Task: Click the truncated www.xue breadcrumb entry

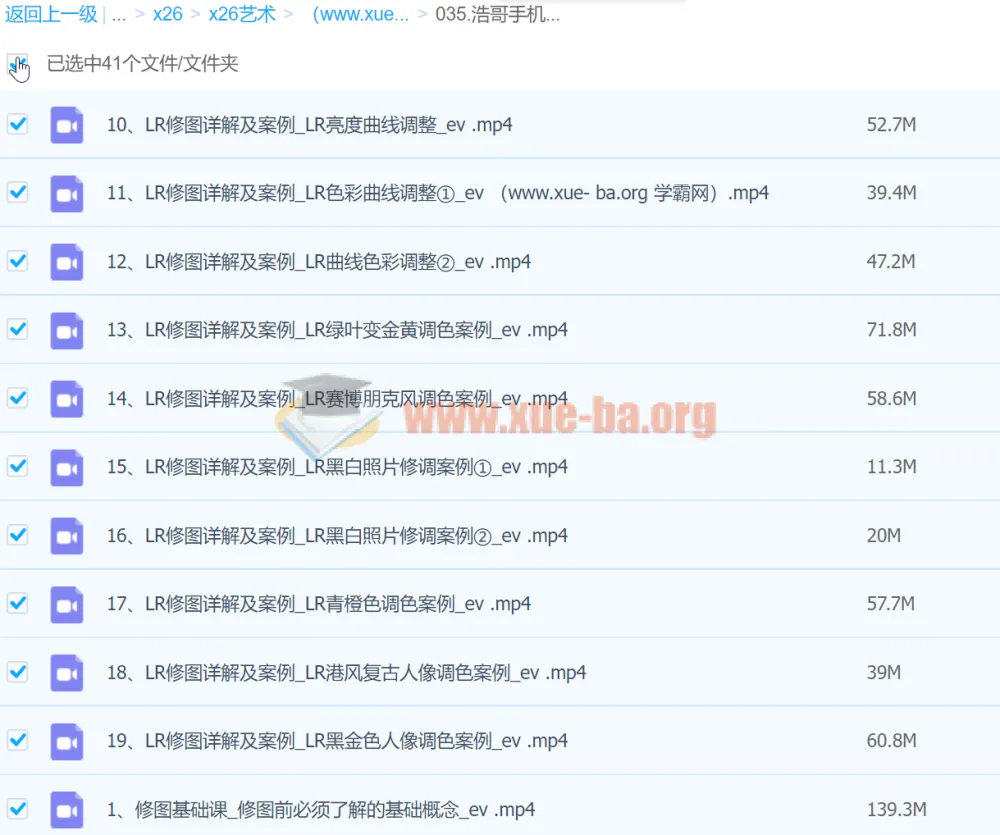Action: [361, 15]
